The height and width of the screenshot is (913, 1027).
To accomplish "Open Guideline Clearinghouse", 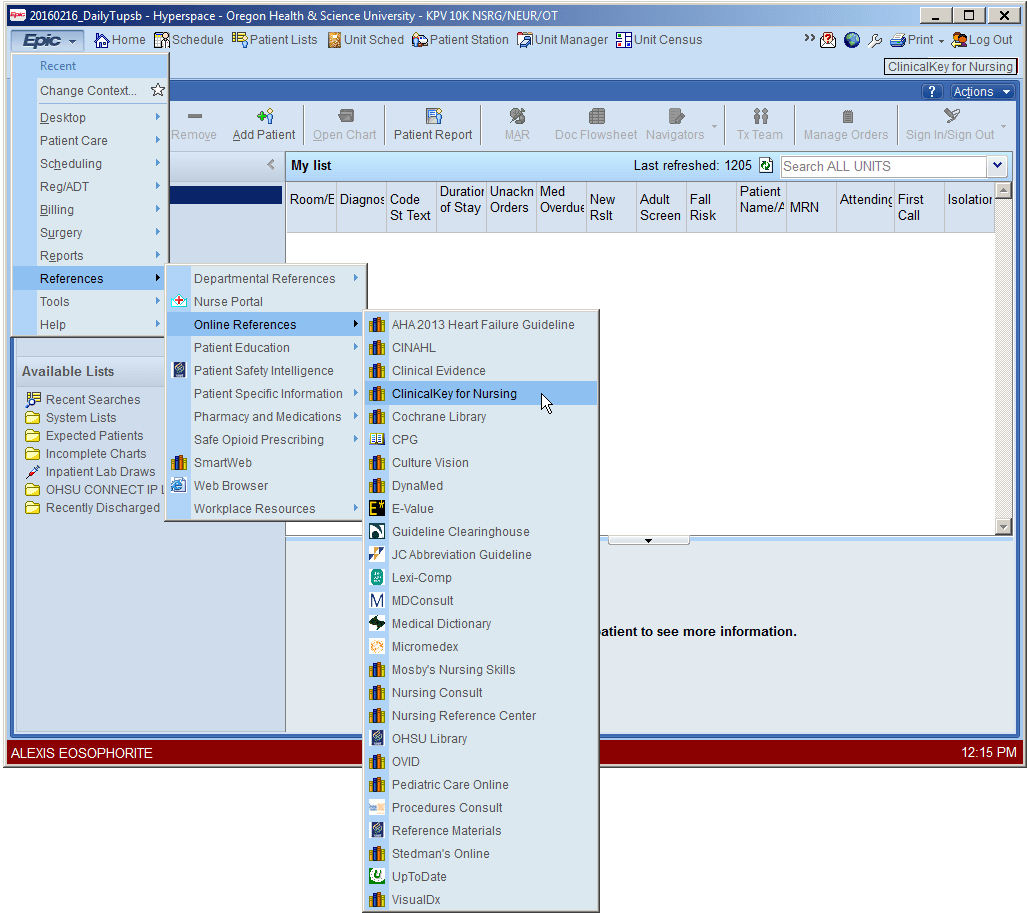I will pos(481,532).
